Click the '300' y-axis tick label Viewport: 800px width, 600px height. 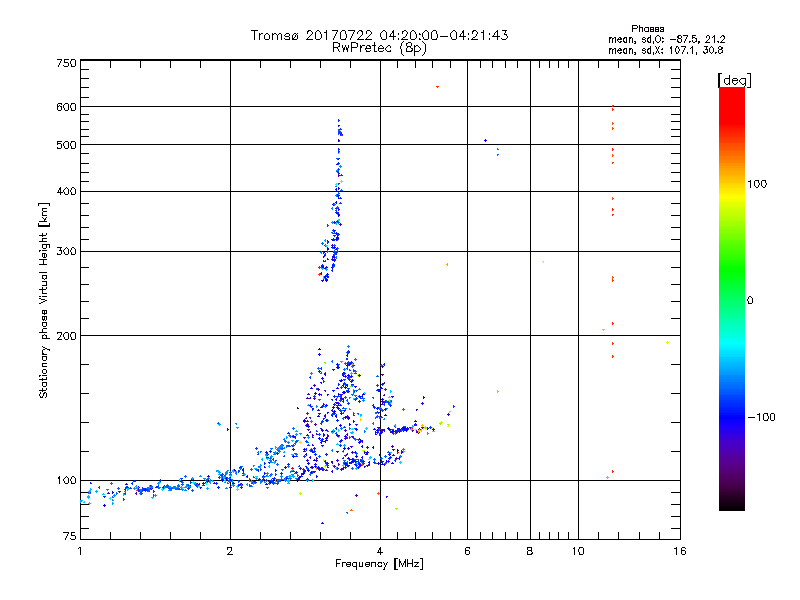coord(66,252)
